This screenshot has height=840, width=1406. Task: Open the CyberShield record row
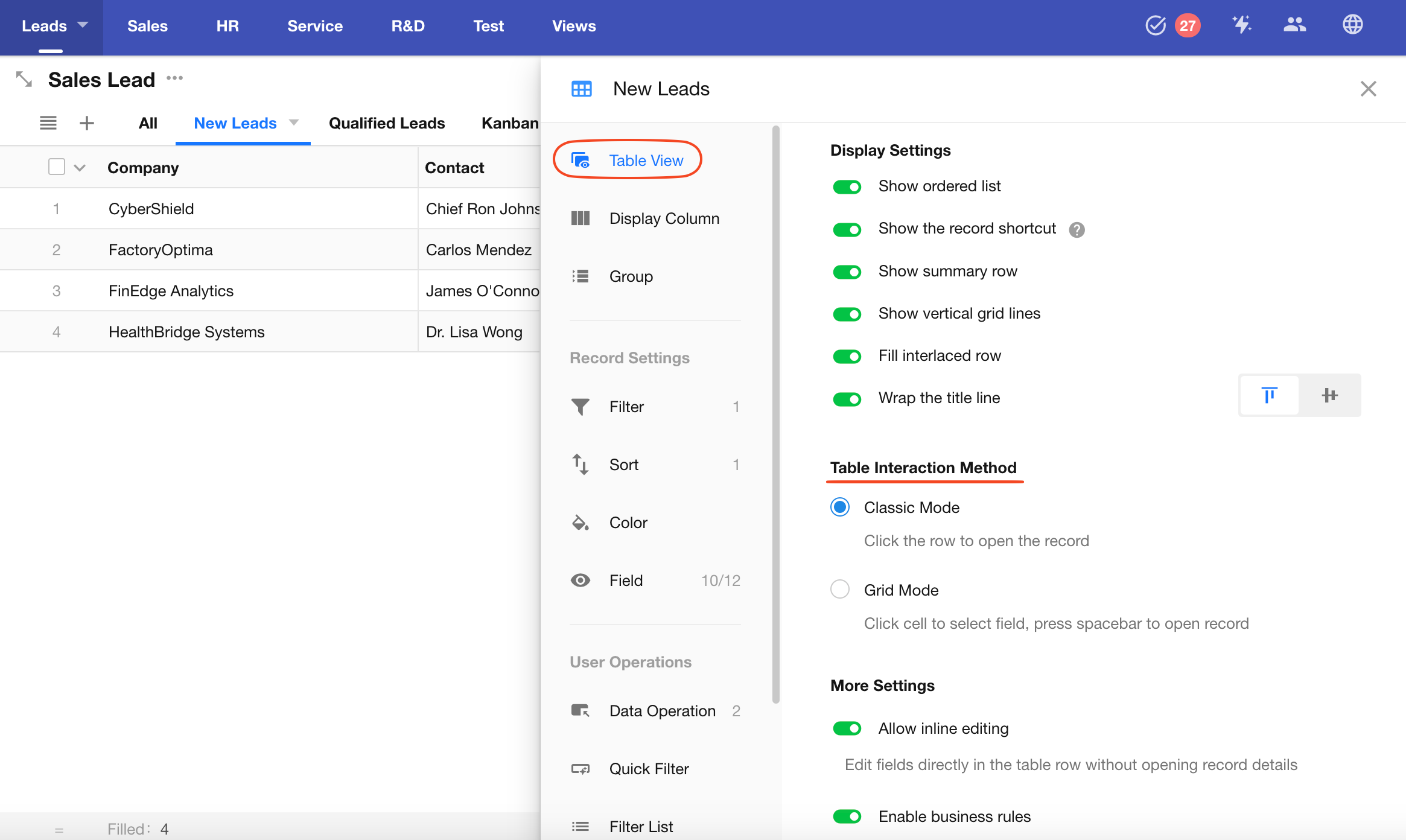coord(151,209)
